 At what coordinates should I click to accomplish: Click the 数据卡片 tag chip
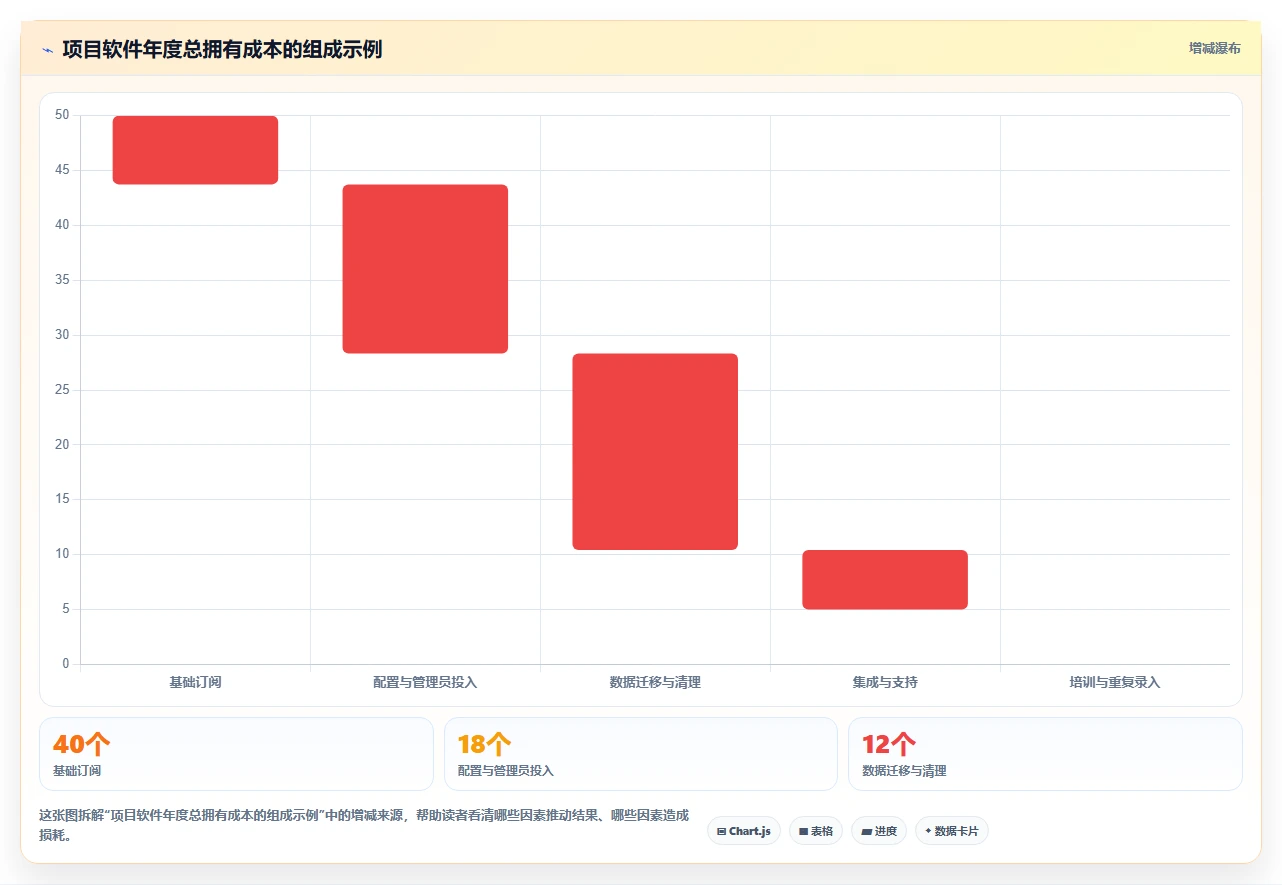pos(951,831)
